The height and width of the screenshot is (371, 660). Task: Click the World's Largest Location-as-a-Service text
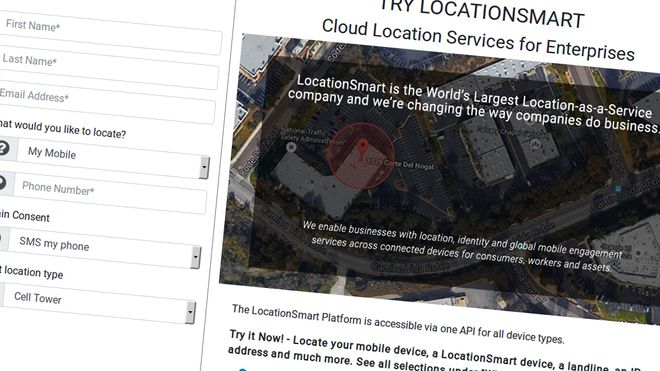pos(539,101)
